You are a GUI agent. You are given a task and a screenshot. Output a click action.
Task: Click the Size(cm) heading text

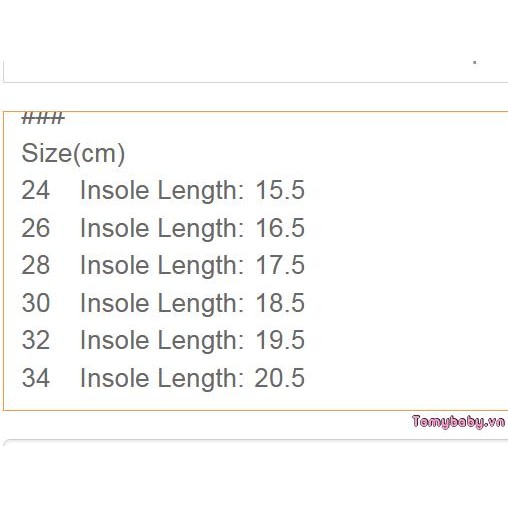(x=73, y=154)
